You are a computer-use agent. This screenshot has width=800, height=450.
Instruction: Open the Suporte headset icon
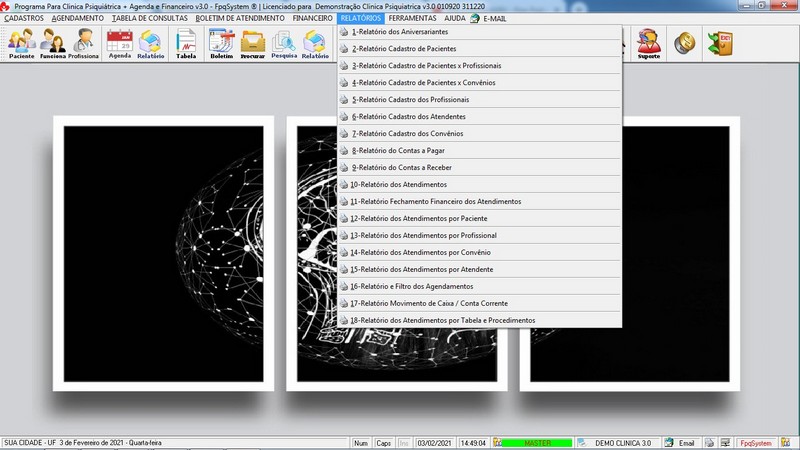click(648, 43)
